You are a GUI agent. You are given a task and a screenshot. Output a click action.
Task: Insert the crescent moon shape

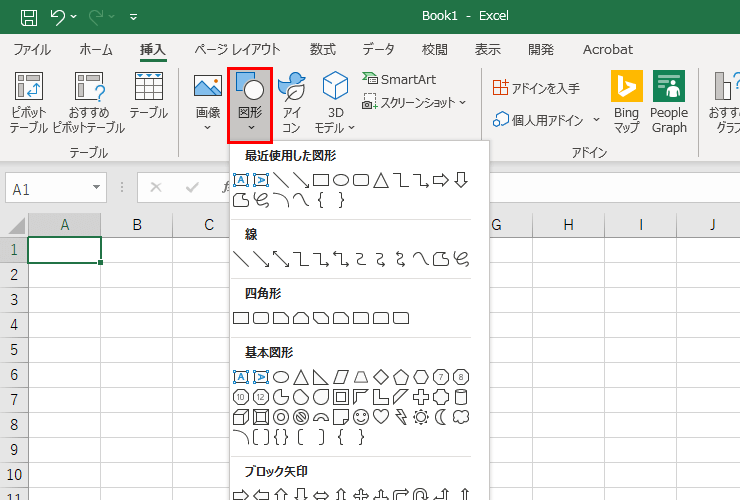pyautogui.click(x=441, y=417)
